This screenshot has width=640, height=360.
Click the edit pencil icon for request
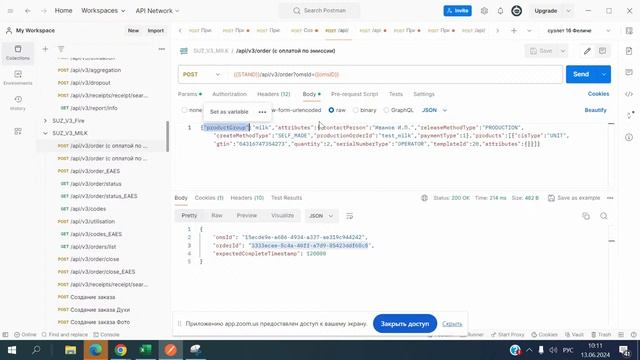(x=587, y=51)
